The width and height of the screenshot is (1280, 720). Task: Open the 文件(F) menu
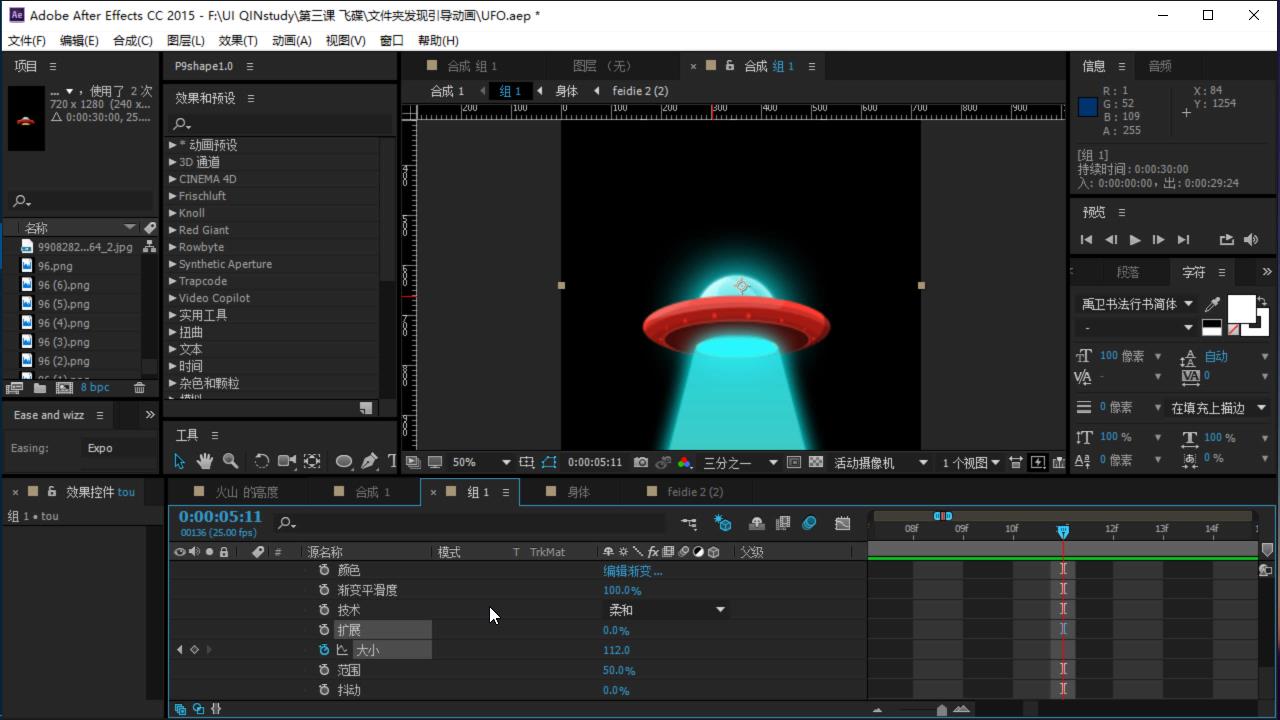tap(27, 41)
